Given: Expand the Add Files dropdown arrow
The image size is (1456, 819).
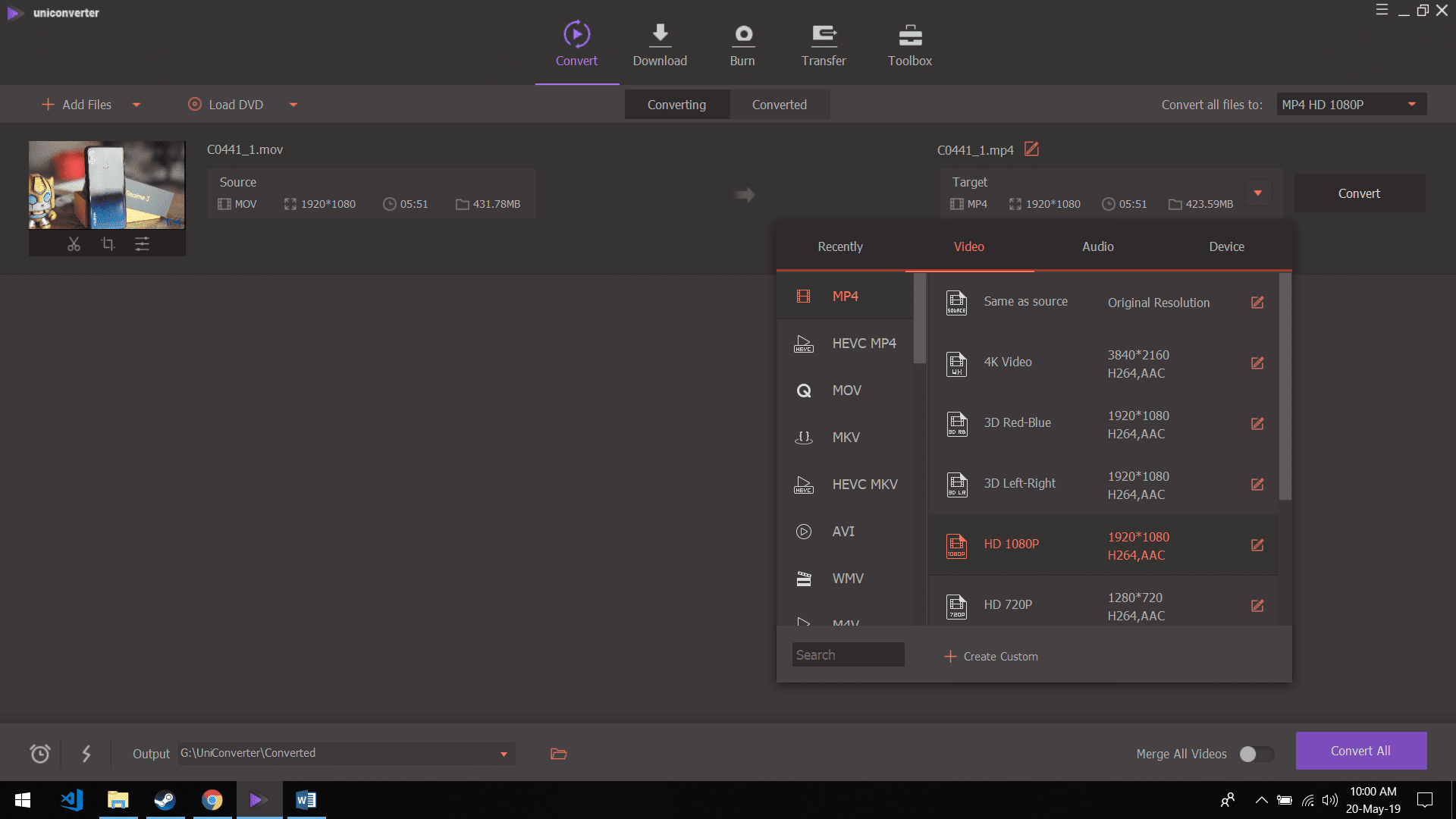Looking at the screenshot, I should [136, 105].
